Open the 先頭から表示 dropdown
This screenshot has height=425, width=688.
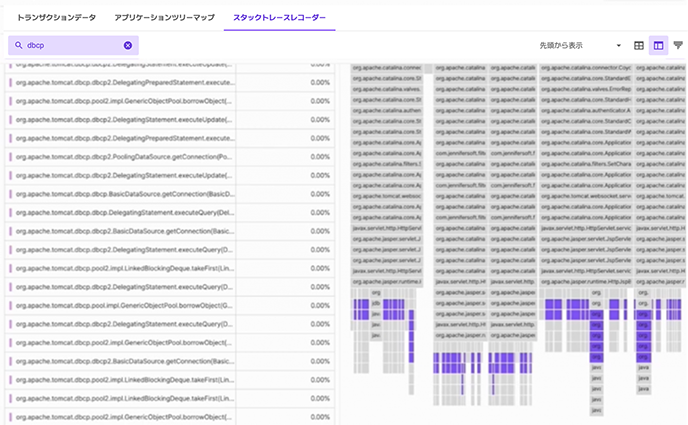(580, 46)
